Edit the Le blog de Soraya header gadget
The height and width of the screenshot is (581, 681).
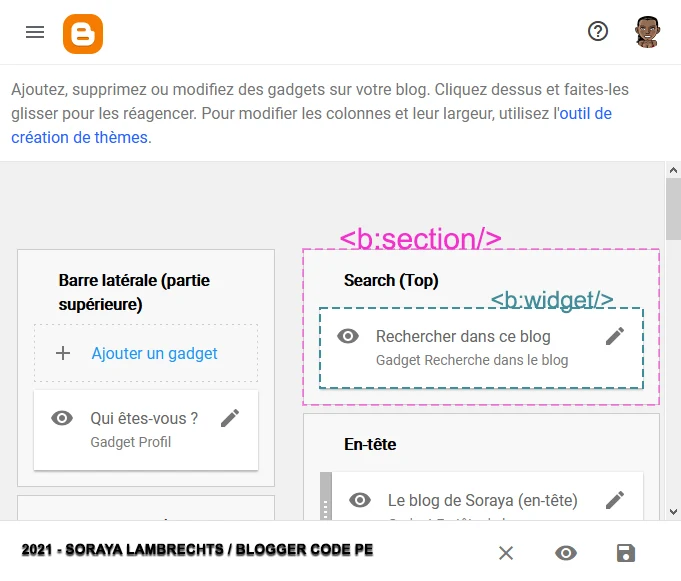click(x=615, y=499)
